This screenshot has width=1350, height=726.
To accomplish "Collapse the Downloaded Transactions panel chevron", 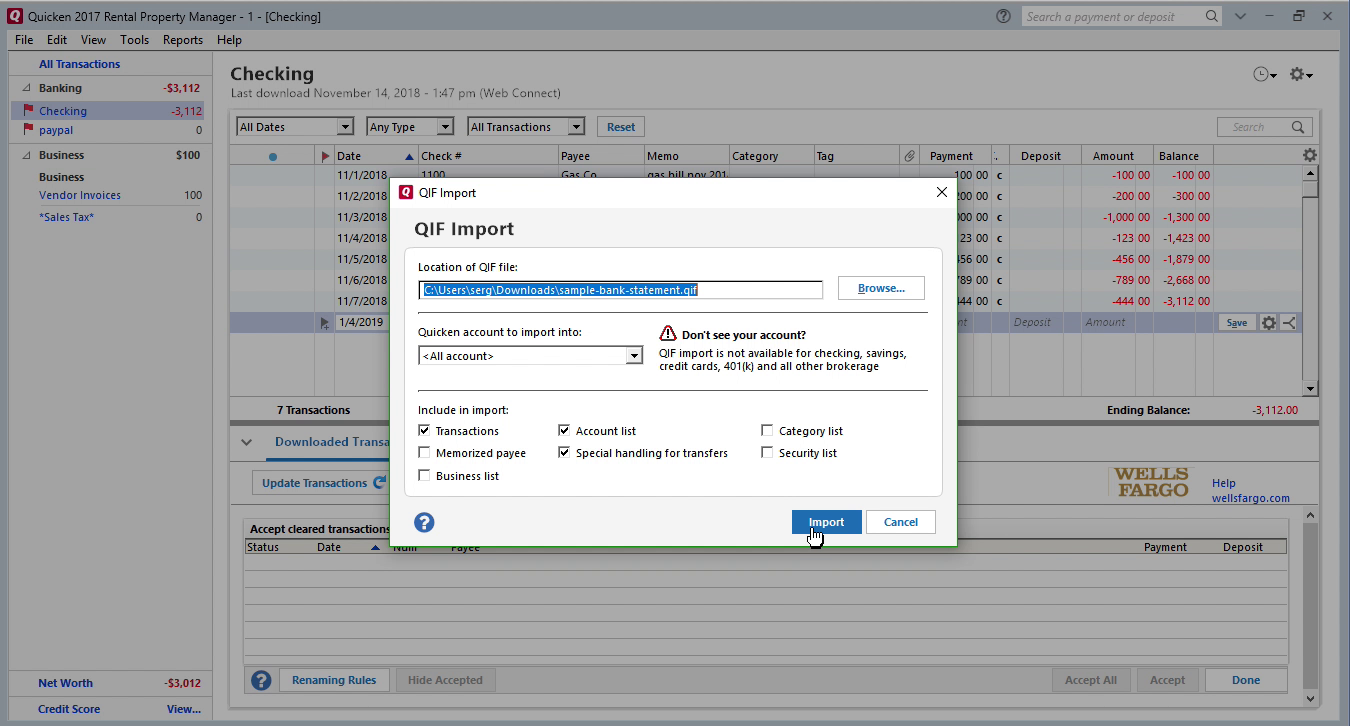I will 247,442.
